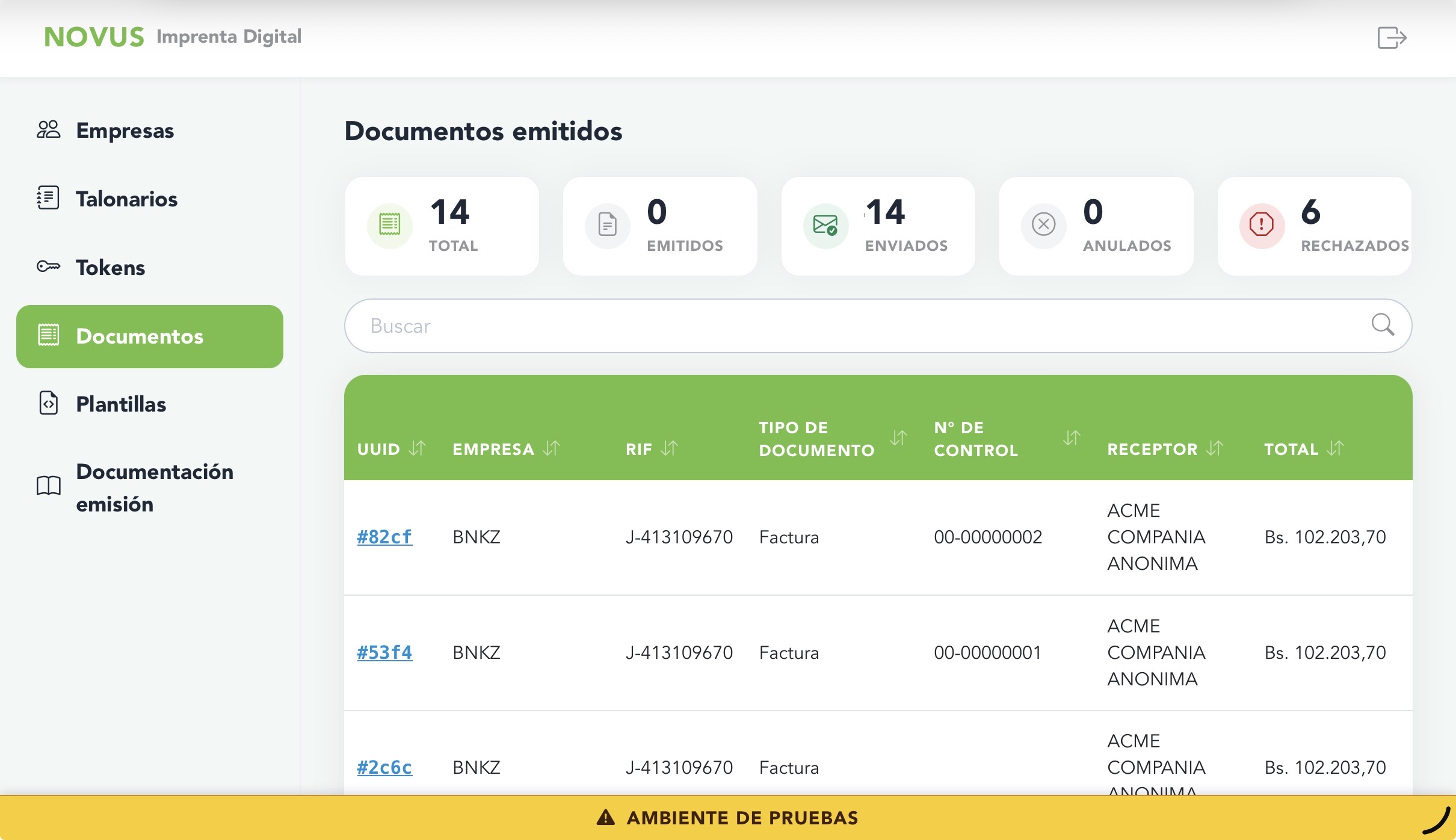Click the 6 RECHAZADOS stat card

click(x=1315, y=226)
